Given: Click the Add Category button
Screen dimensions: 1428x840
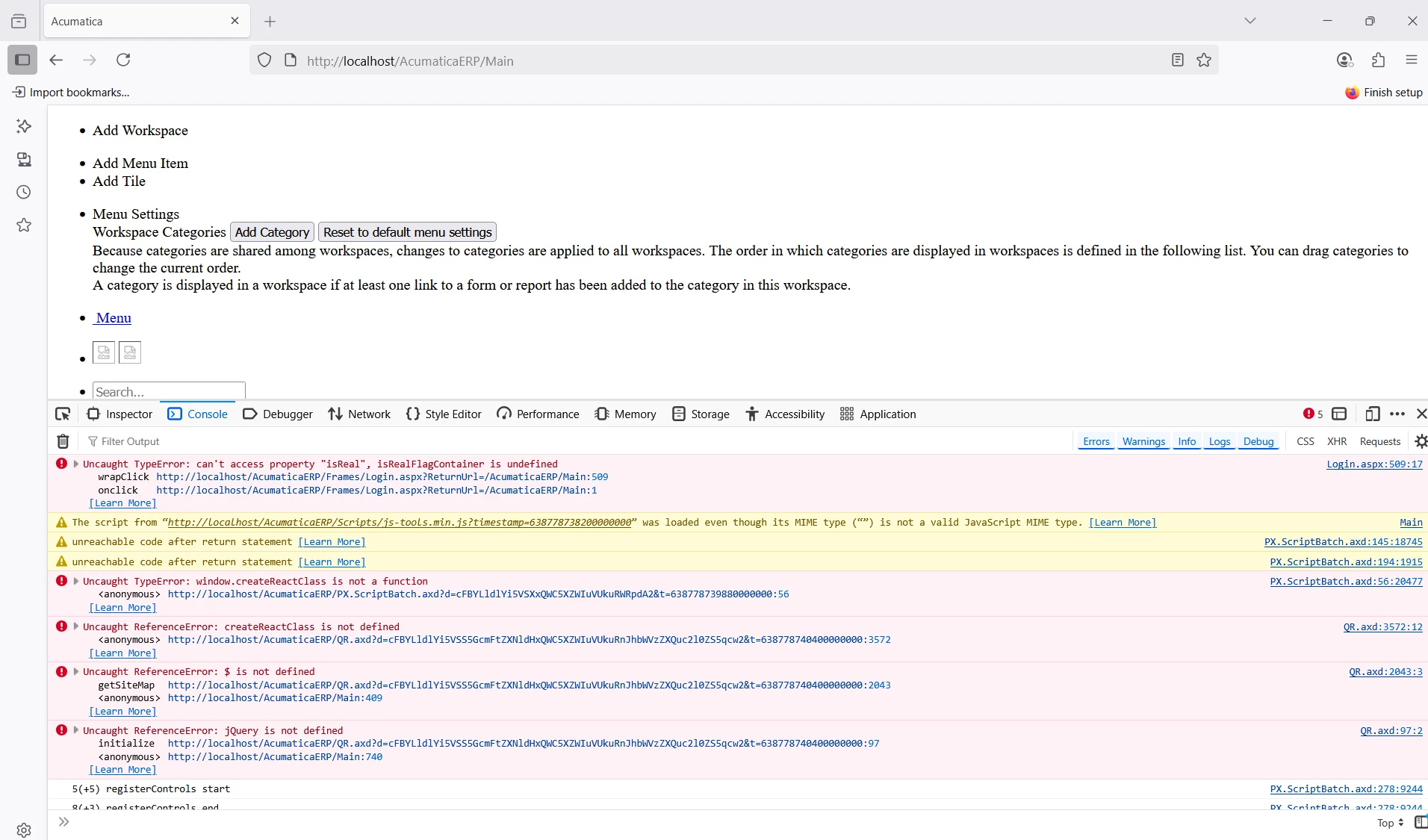Looking at the screenshot, I should pyautogui.click(x=272, y=232).
